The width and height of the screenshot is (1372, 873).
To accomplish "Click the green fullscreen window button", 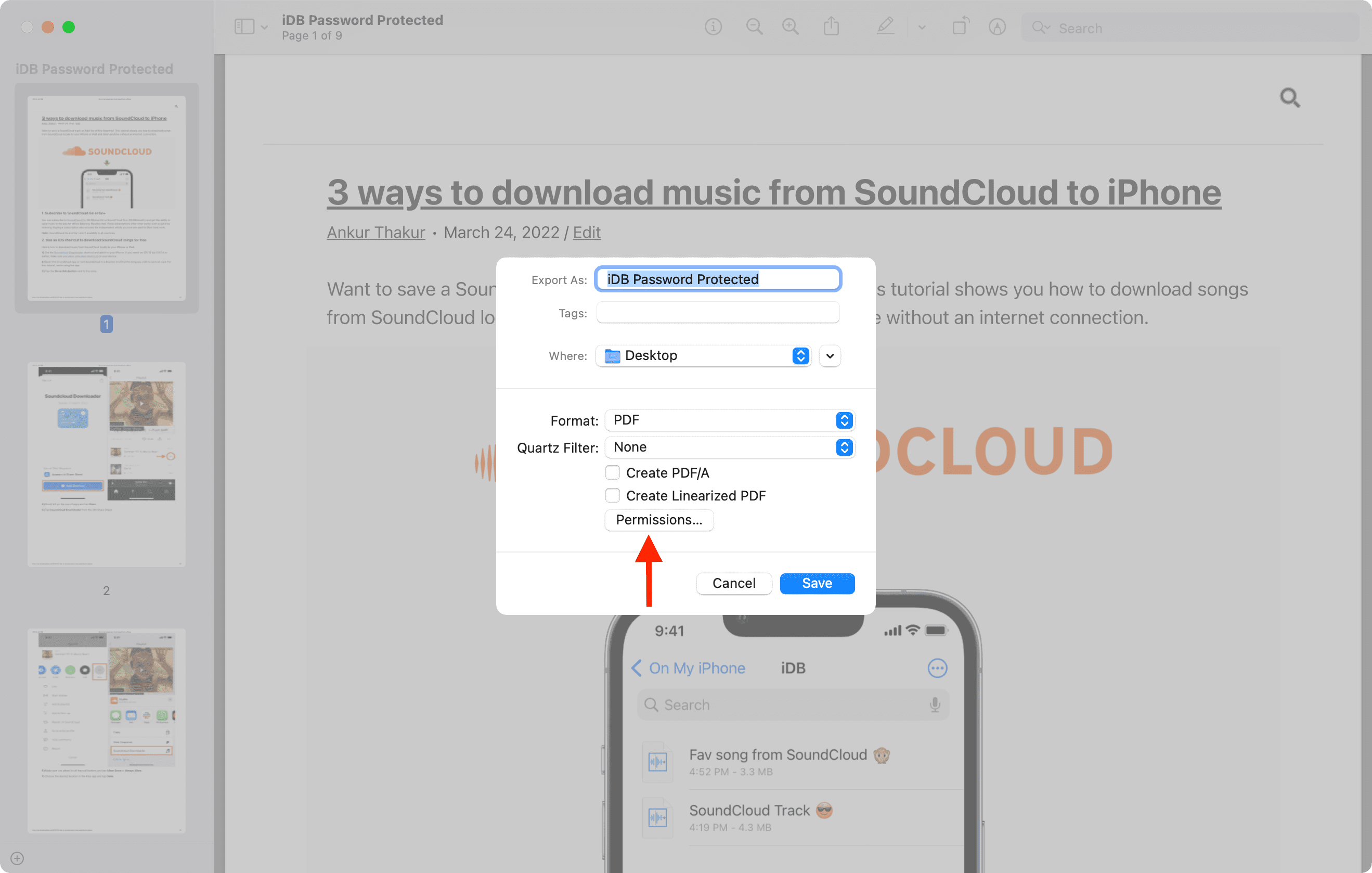I will pos(68,27).
